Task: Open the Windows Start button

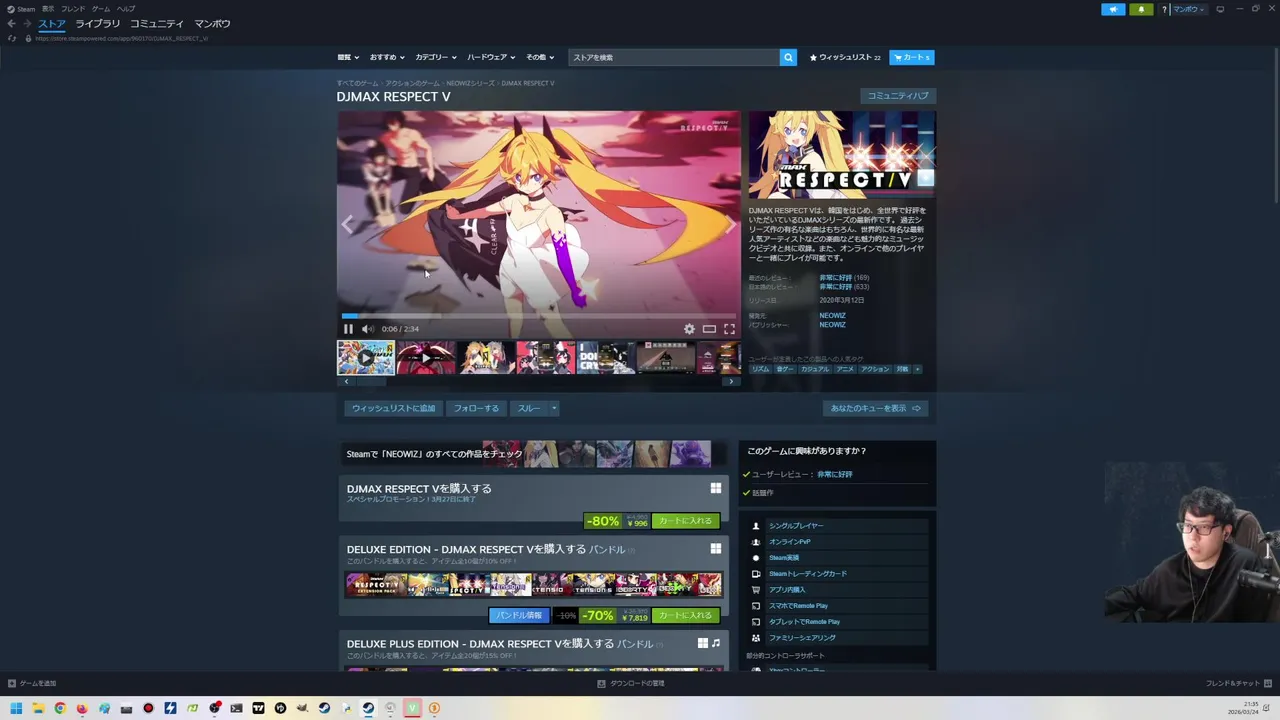Action: pyautogui.click(x=16, y=708)
